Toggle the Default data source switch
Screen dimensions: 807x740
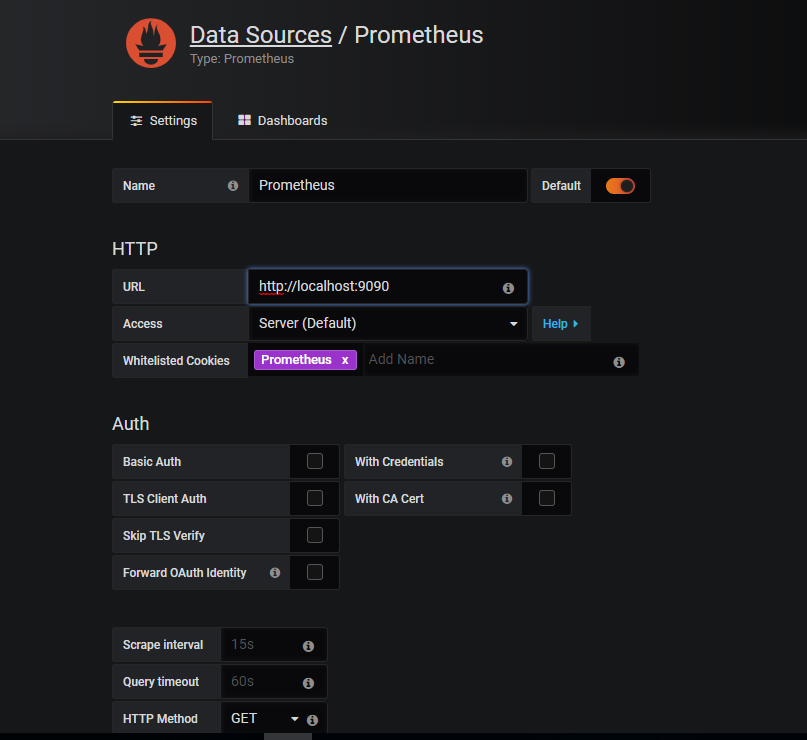620,186
